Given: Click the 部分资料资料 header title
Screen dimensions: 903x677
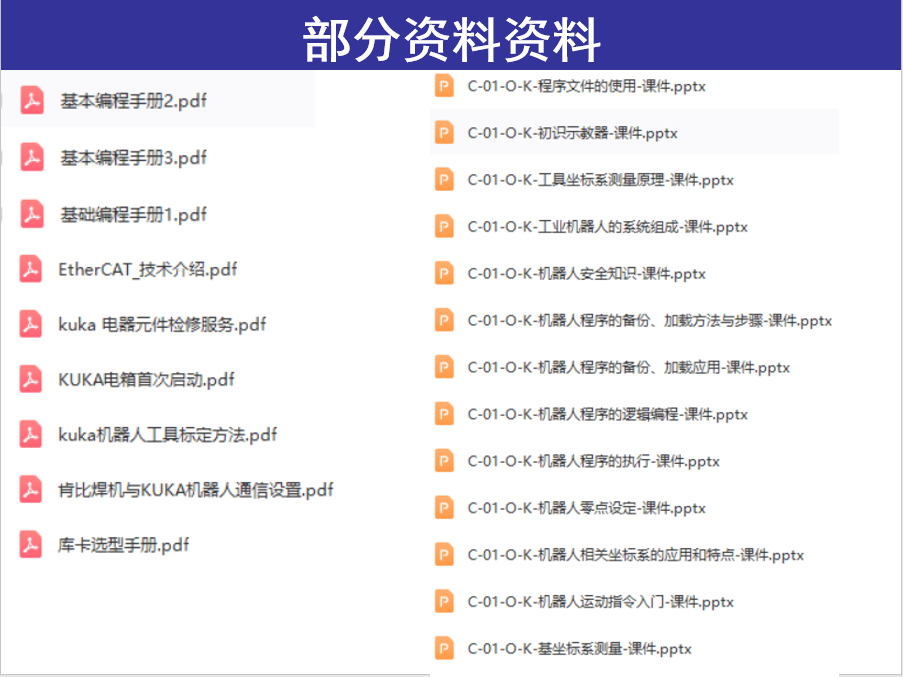Looking at the screenshot, I should pyautogui.click(x=452, y=39).
